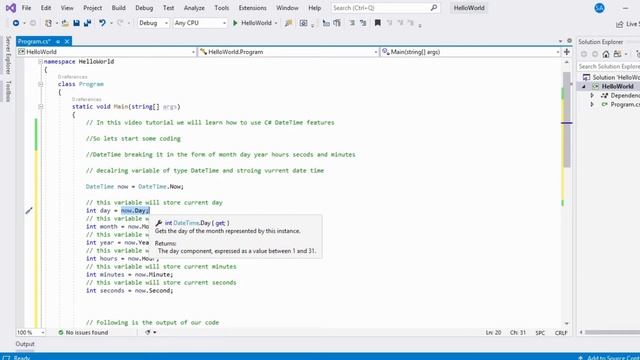
Task: Click the search magnifier icon in the Quick Launch box
Action: 433,8
